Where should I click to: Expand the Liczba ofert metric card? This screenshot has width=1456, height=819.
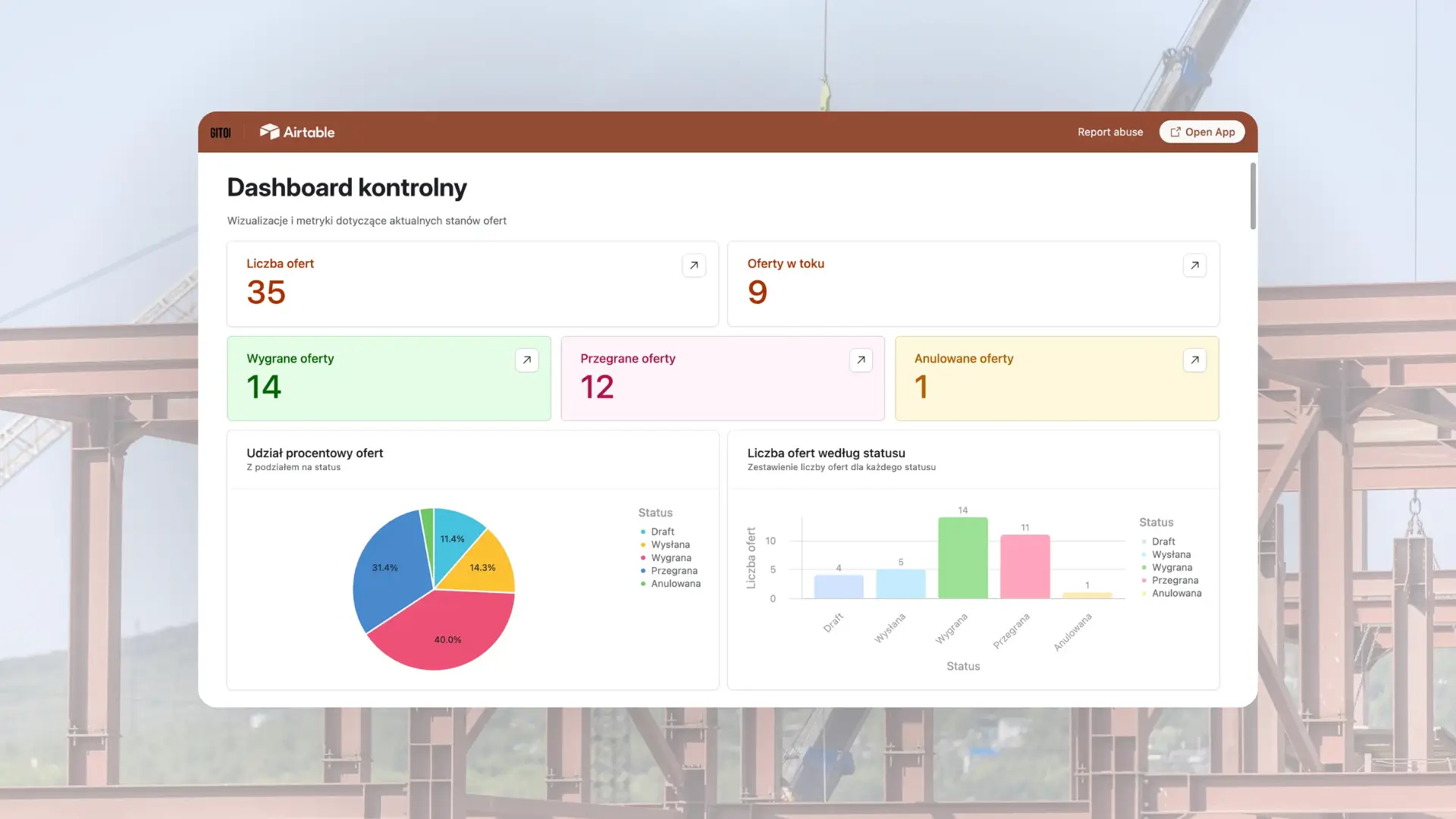tap(693, 265)
